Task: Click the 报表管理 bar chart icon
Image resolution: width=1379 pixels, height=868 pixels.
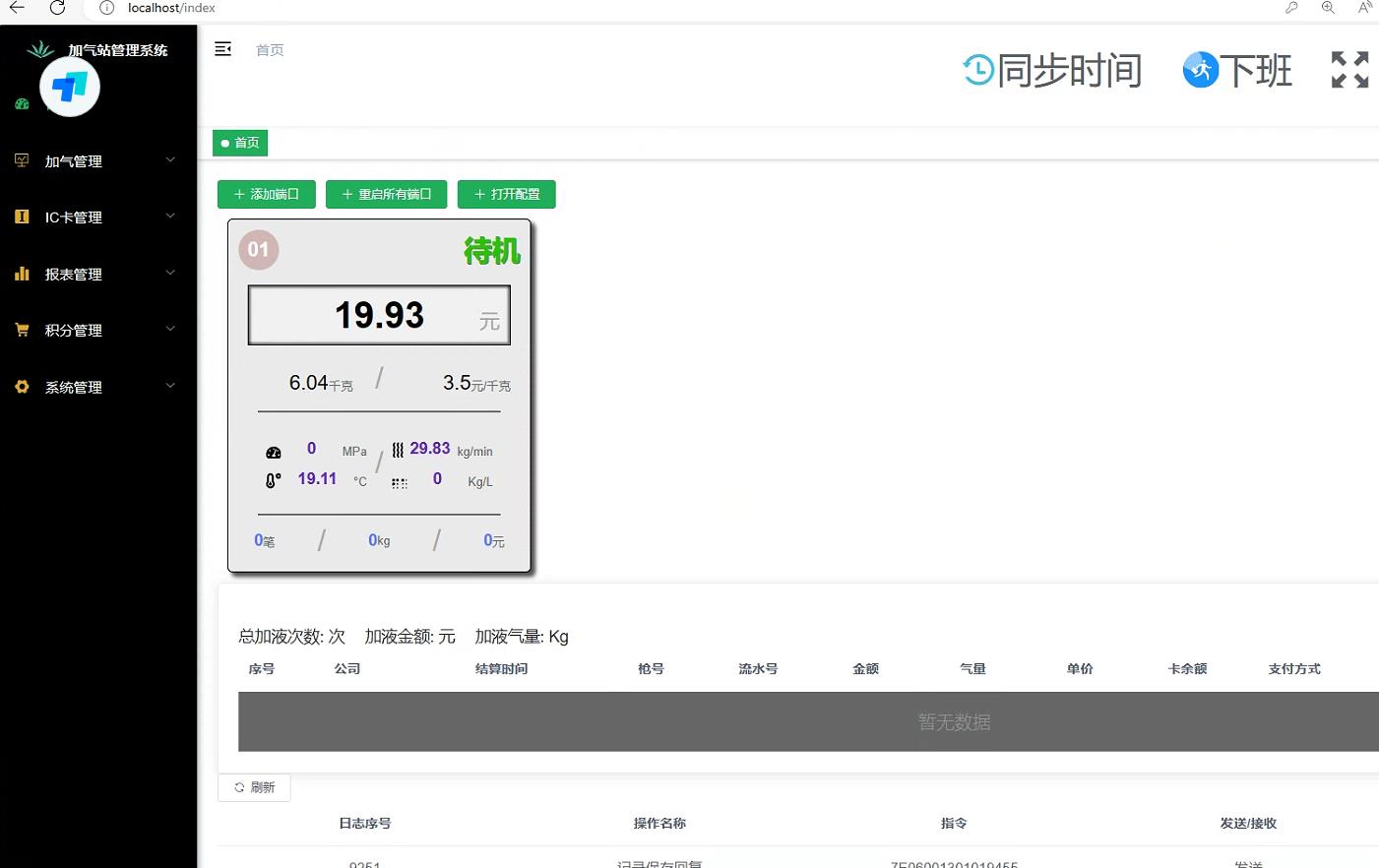Action: click(22, 274)
